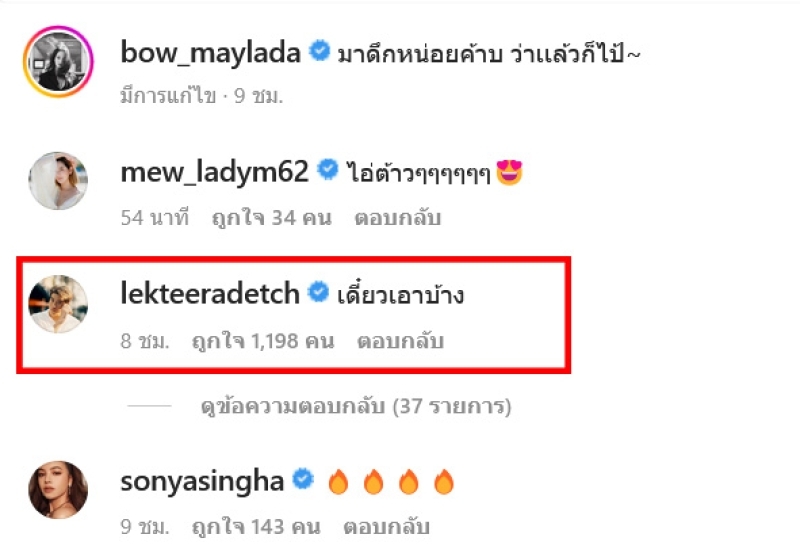
Task: Open lekteeradetch's profile avatar
Action: [58, 304]
